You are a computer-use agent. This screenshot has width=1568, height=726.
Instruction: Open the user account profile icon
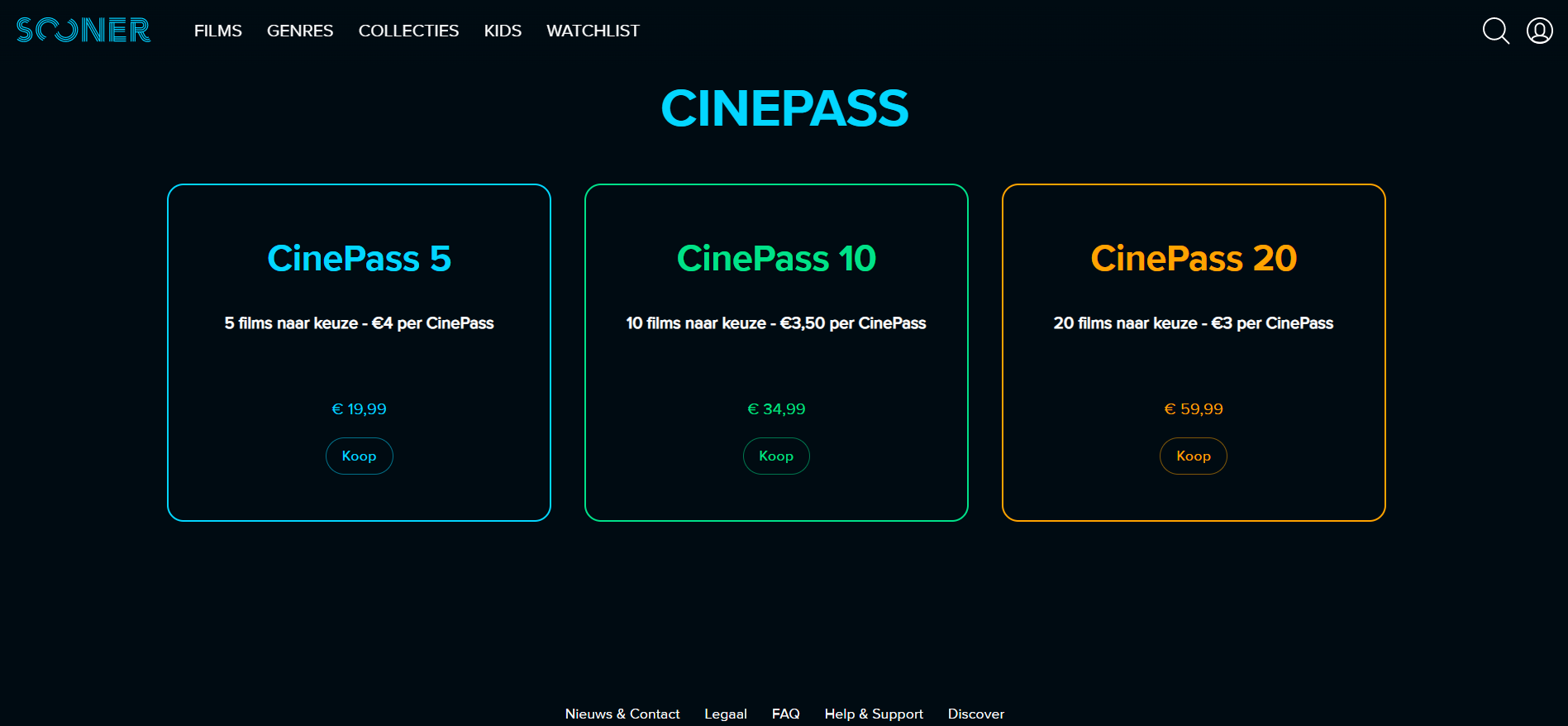[1539, 31]
